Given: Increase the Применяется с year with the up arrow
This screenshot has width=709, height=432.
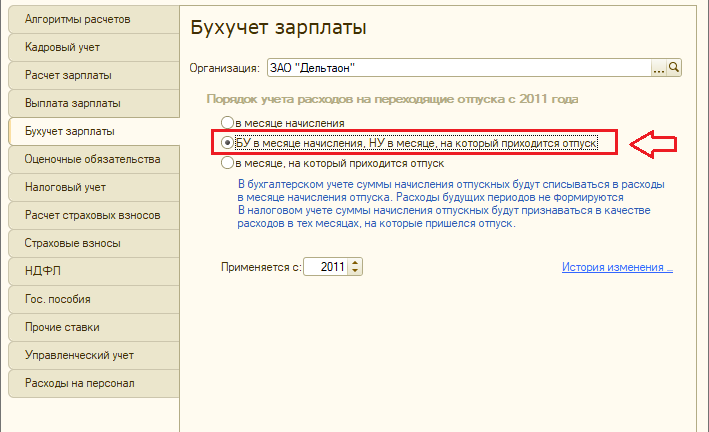Looking at the screenshot, I should (x=355, y=263).
